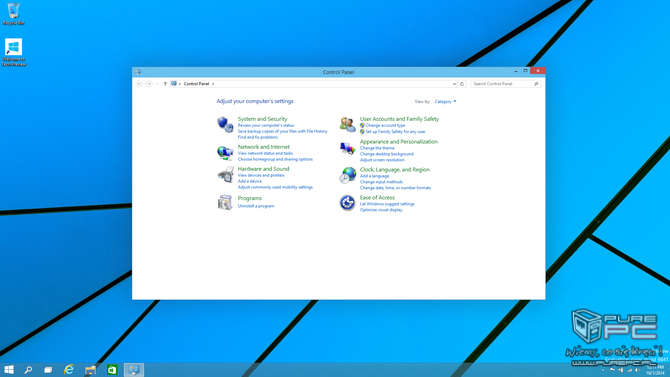Open System and Security shield icon

tap(225, 125)
